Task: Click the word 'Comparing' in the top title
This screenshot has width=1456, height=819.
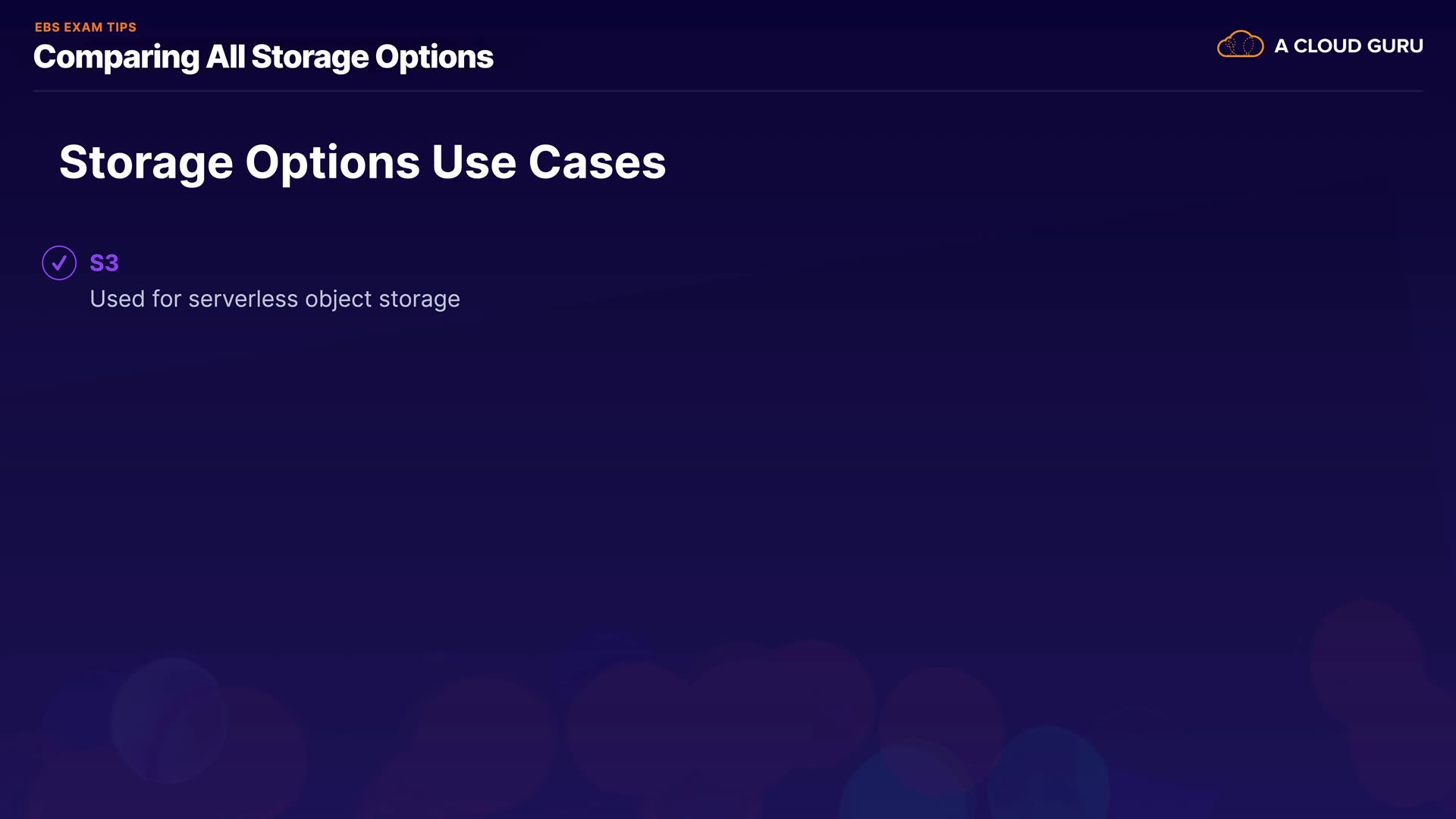Action: click(x=116, y=58)
